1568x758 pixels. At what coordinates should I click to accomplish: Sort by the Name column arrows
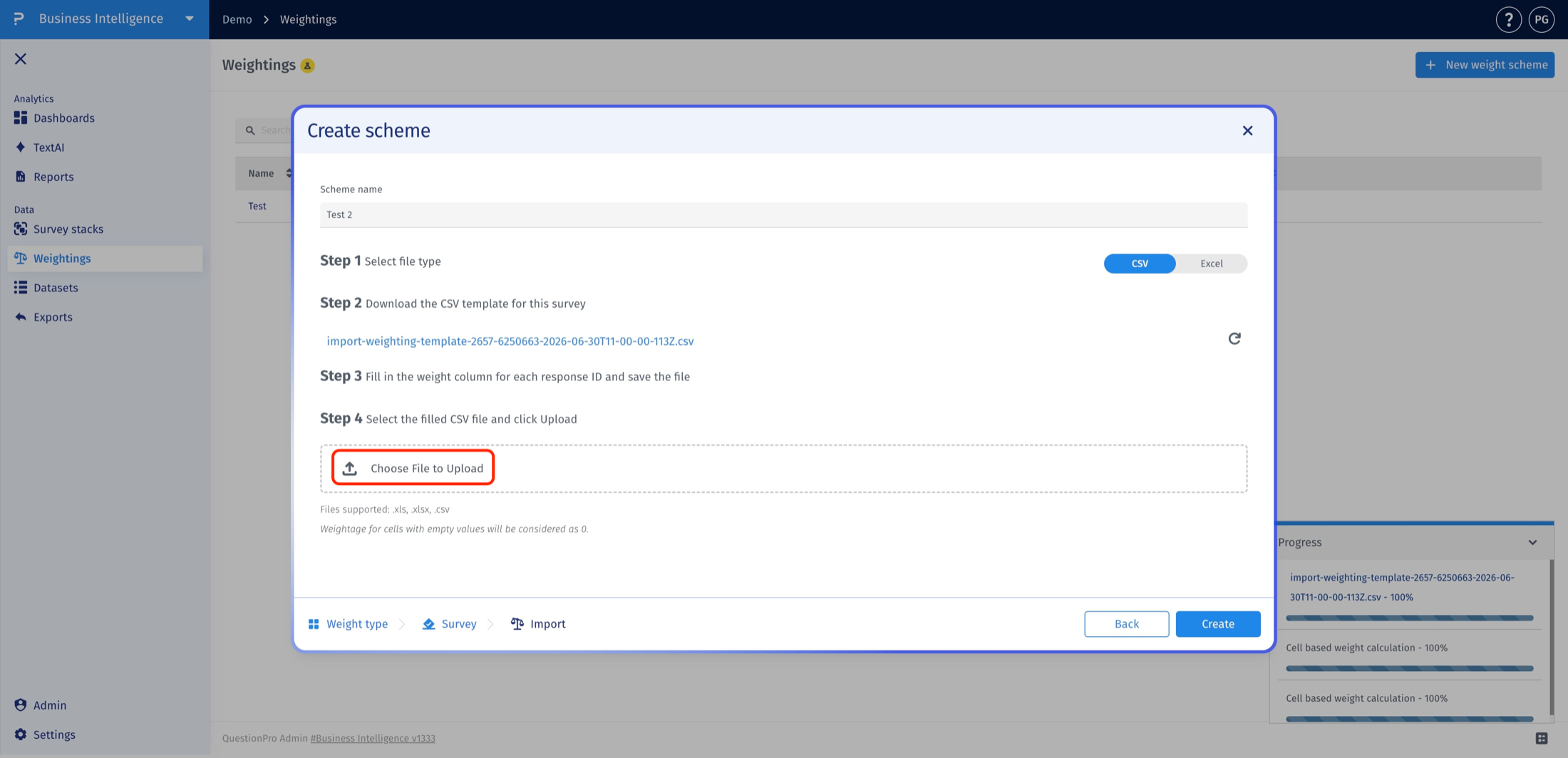coord(288,173)
